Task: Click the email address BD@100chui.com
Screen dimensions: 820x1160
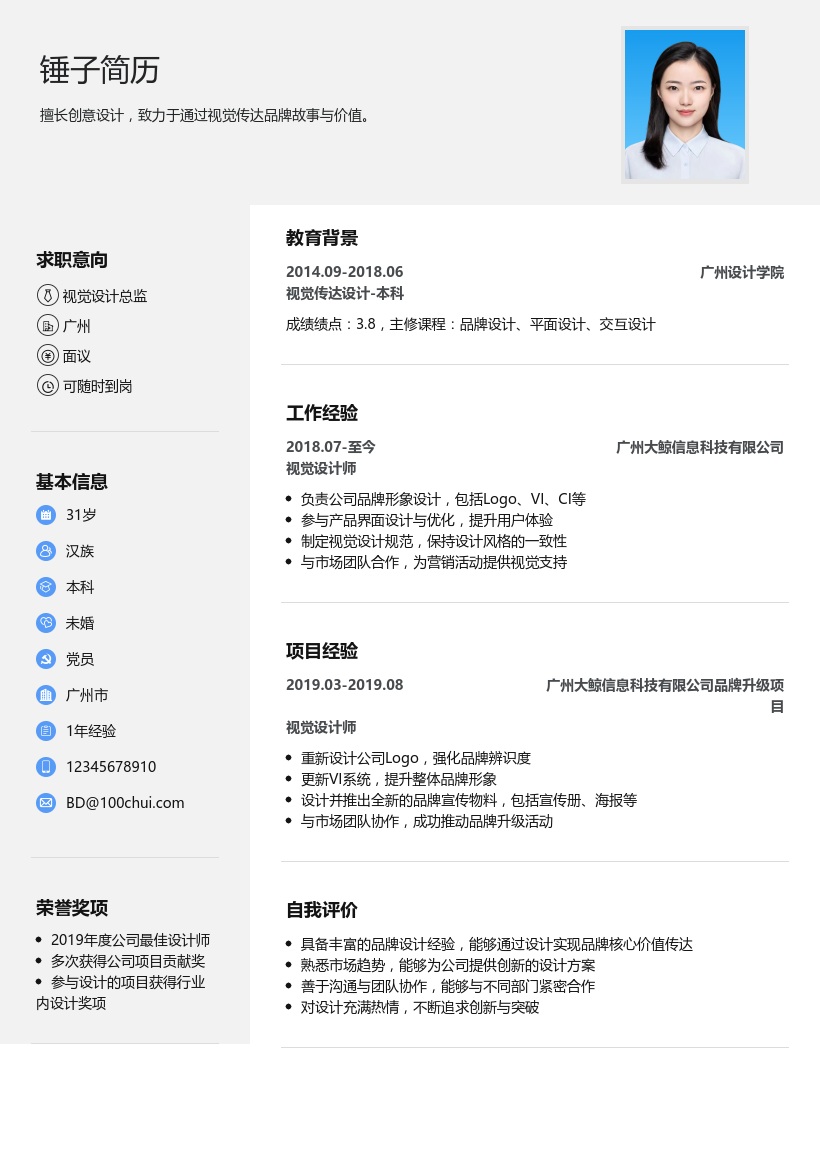Action: coord(125,802)
